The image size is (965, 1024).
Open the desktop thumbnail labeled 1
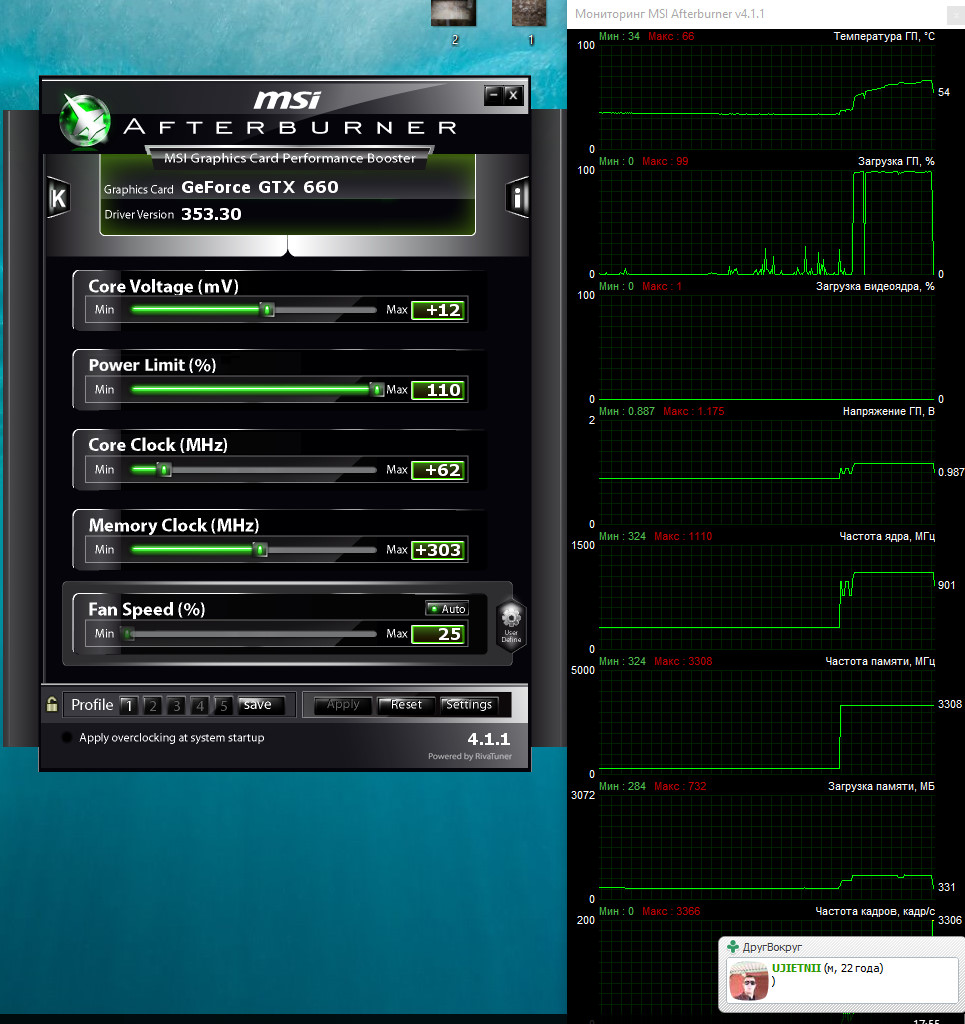[530, 22]
